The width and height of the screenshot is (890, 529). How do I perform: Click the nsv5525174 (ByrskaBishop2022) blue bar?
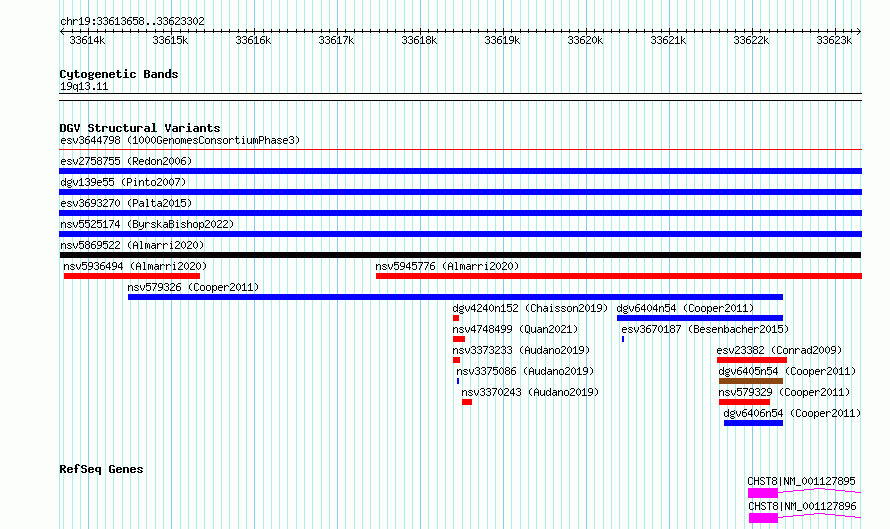460,234
